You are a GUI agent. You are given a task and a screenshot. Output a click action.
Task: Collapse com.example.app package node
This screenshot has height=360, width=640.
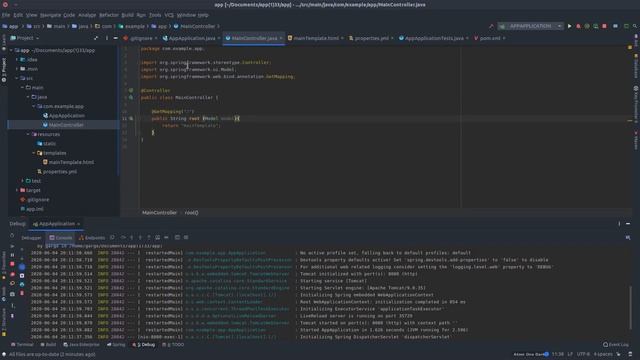(34, 107)
